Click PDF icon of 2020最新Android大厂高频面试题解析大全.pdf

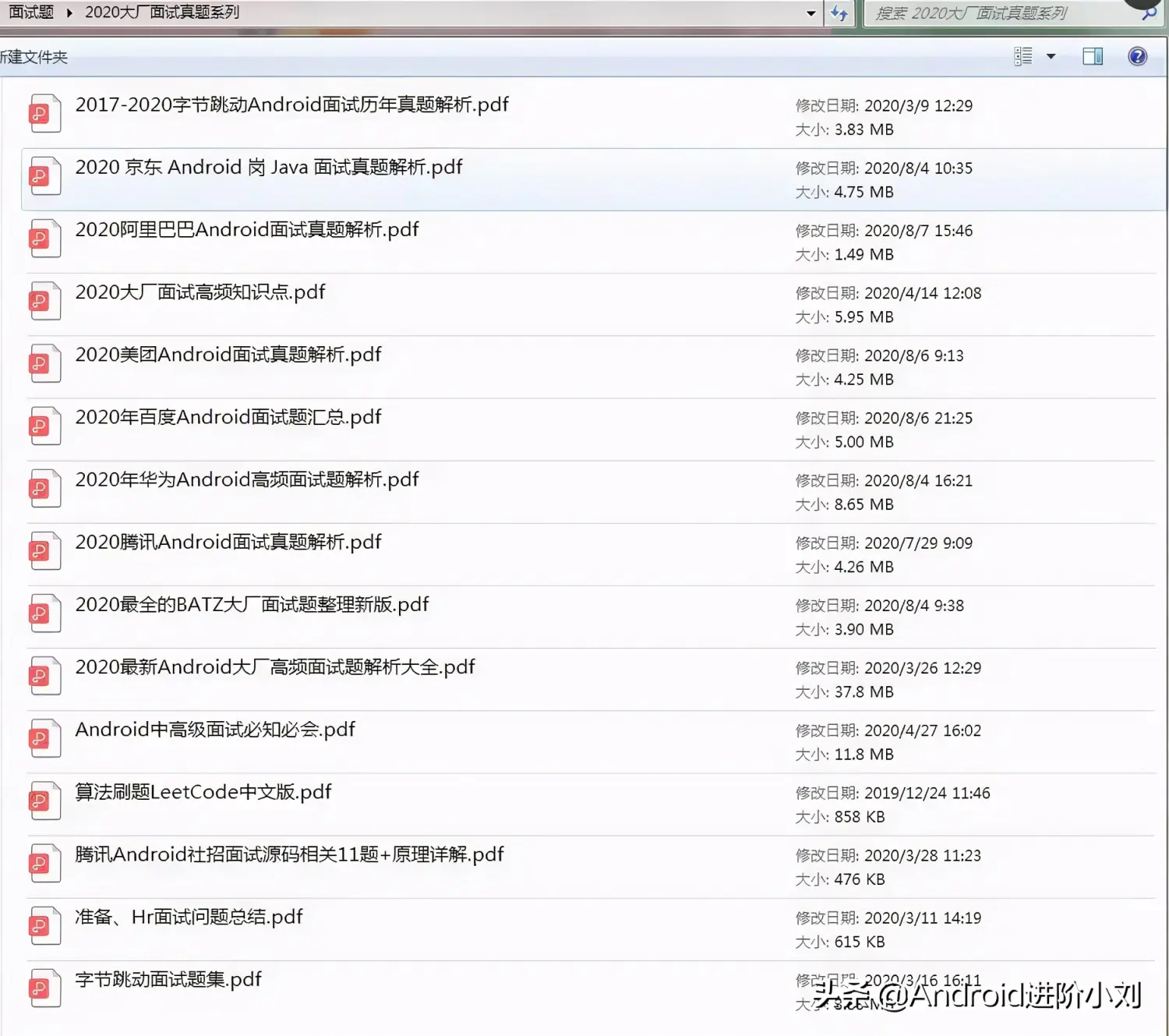pyautogui.click(x=44, y=676)
